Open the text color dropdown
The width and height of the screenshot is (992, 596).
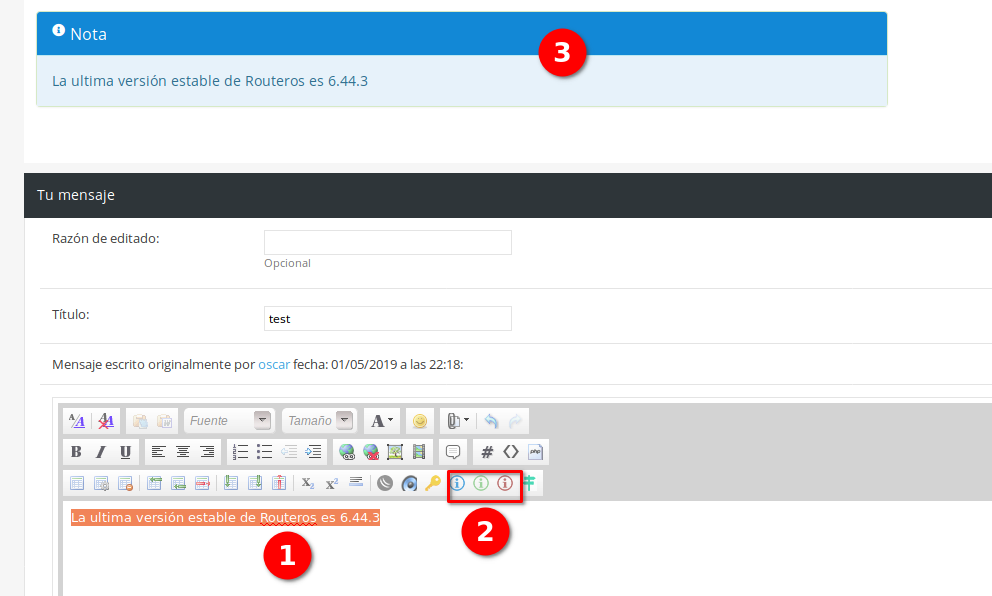pyautogui.click(x=381, y=421)
